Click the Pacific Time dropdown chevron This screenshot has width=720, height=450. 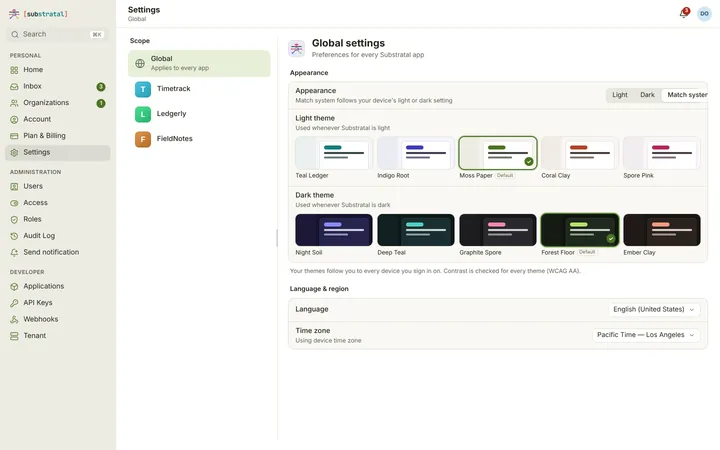(692, 335)
